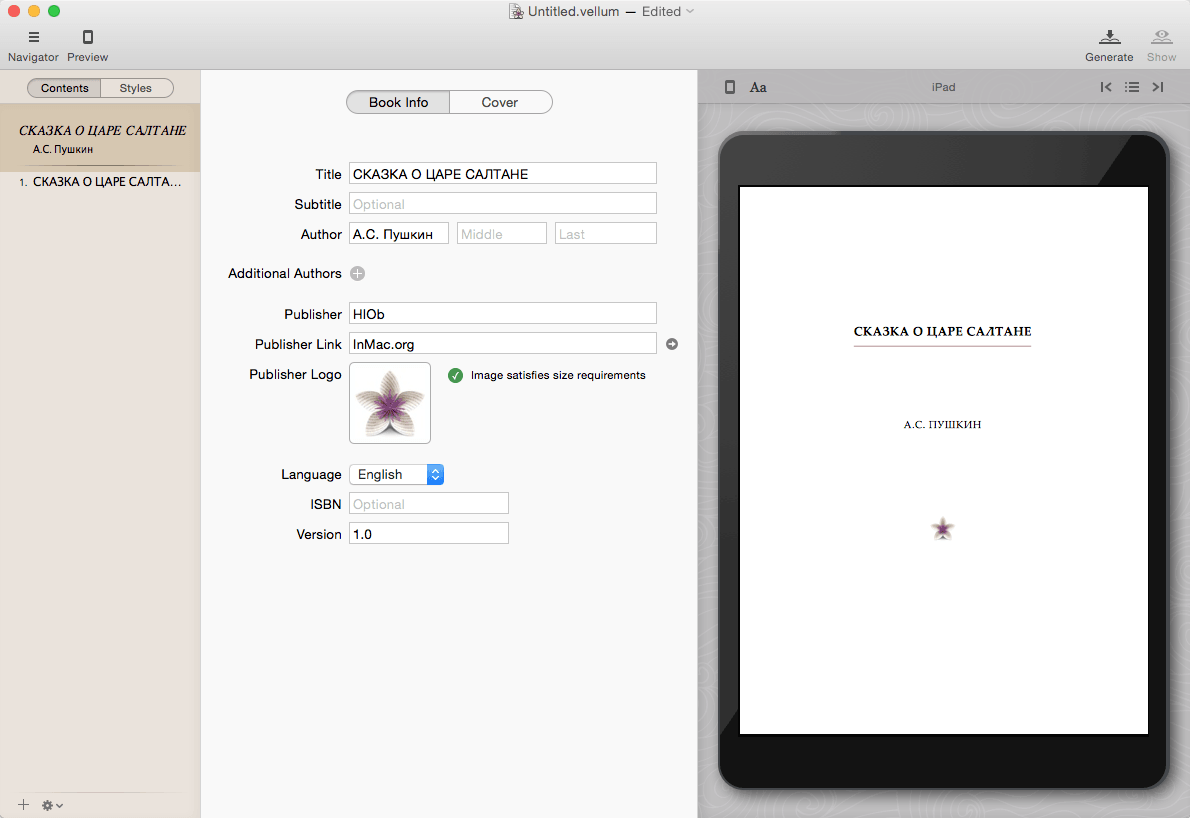Jump to last page in preview
The image size is (1190, 818).
[1158, 87]
